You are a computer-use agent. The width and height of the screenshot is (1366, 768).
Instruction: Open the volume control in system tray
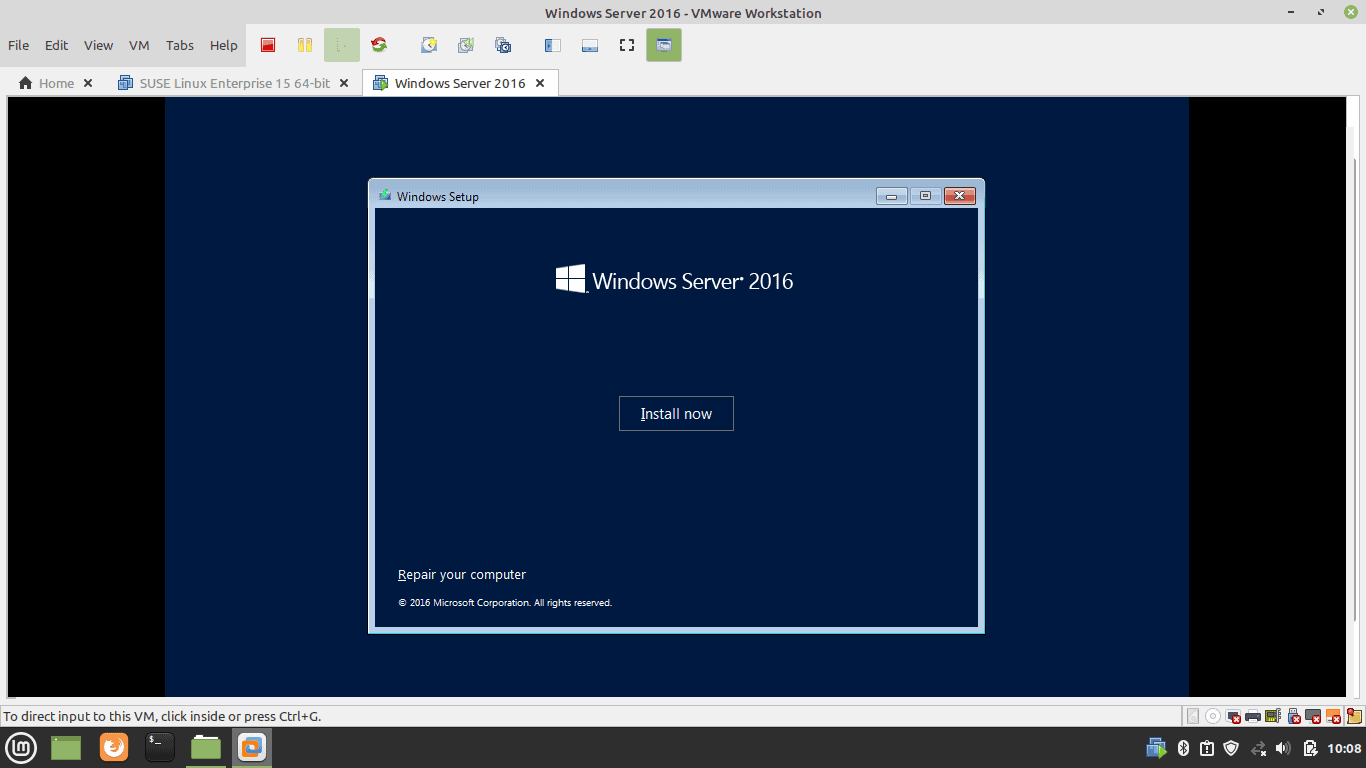(x=1284, y=748)
